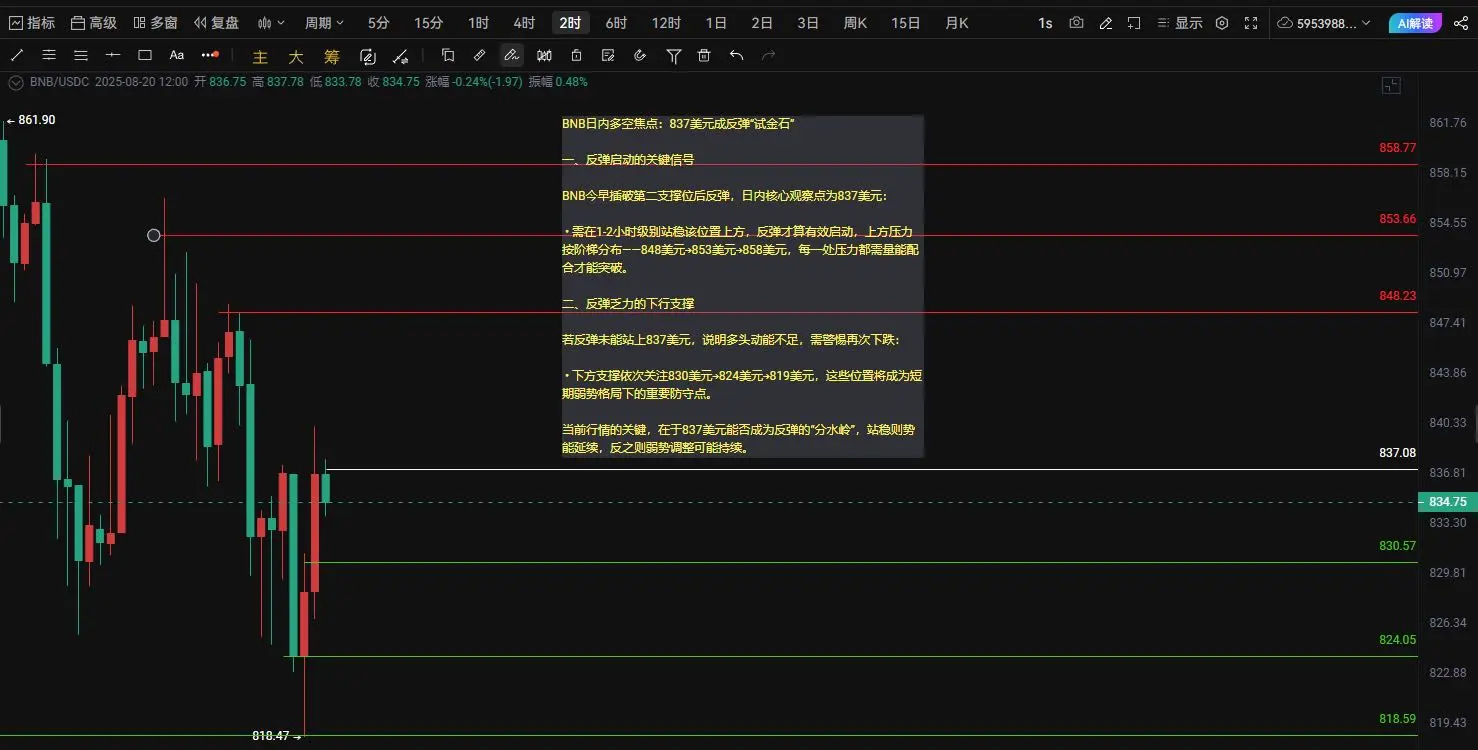Switch to the 3日 timeframe

point(808,22)
